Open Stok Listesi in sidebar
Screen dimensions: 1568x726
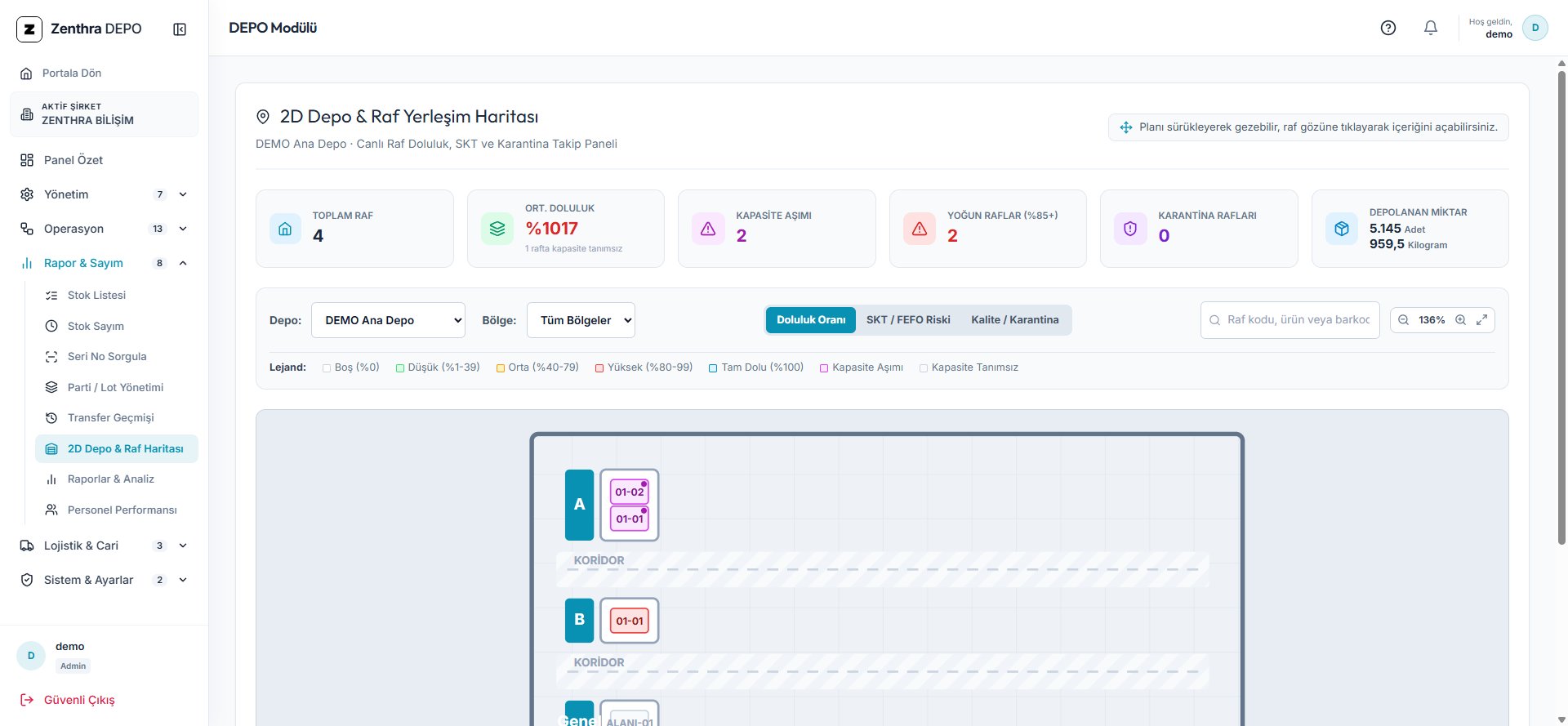point(117,296)
